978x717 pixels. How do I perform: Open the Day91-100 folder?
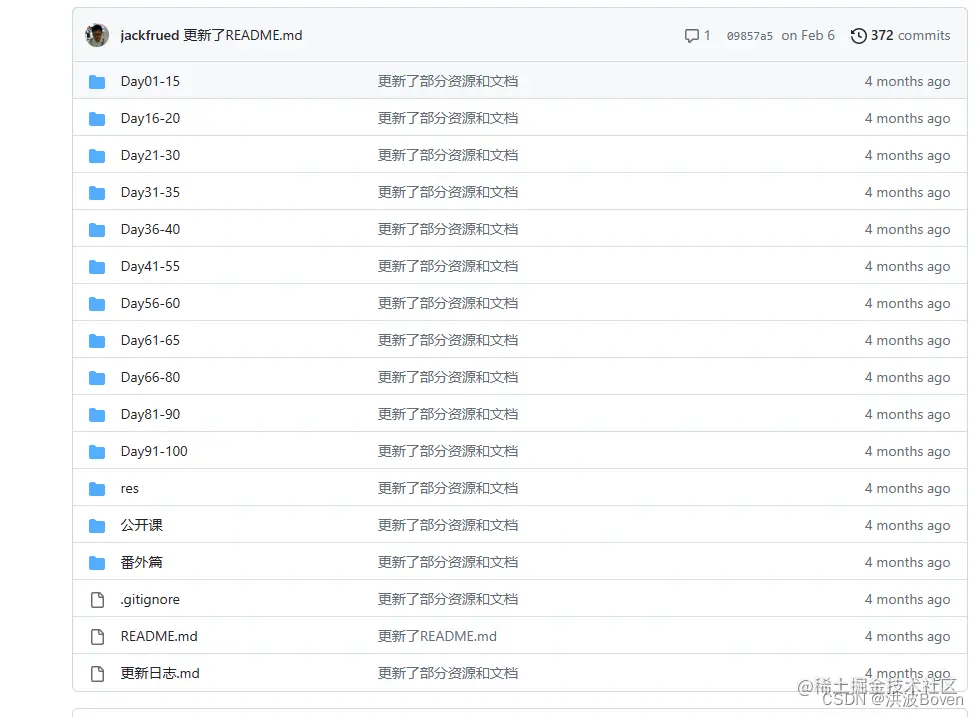pos(154,451)
